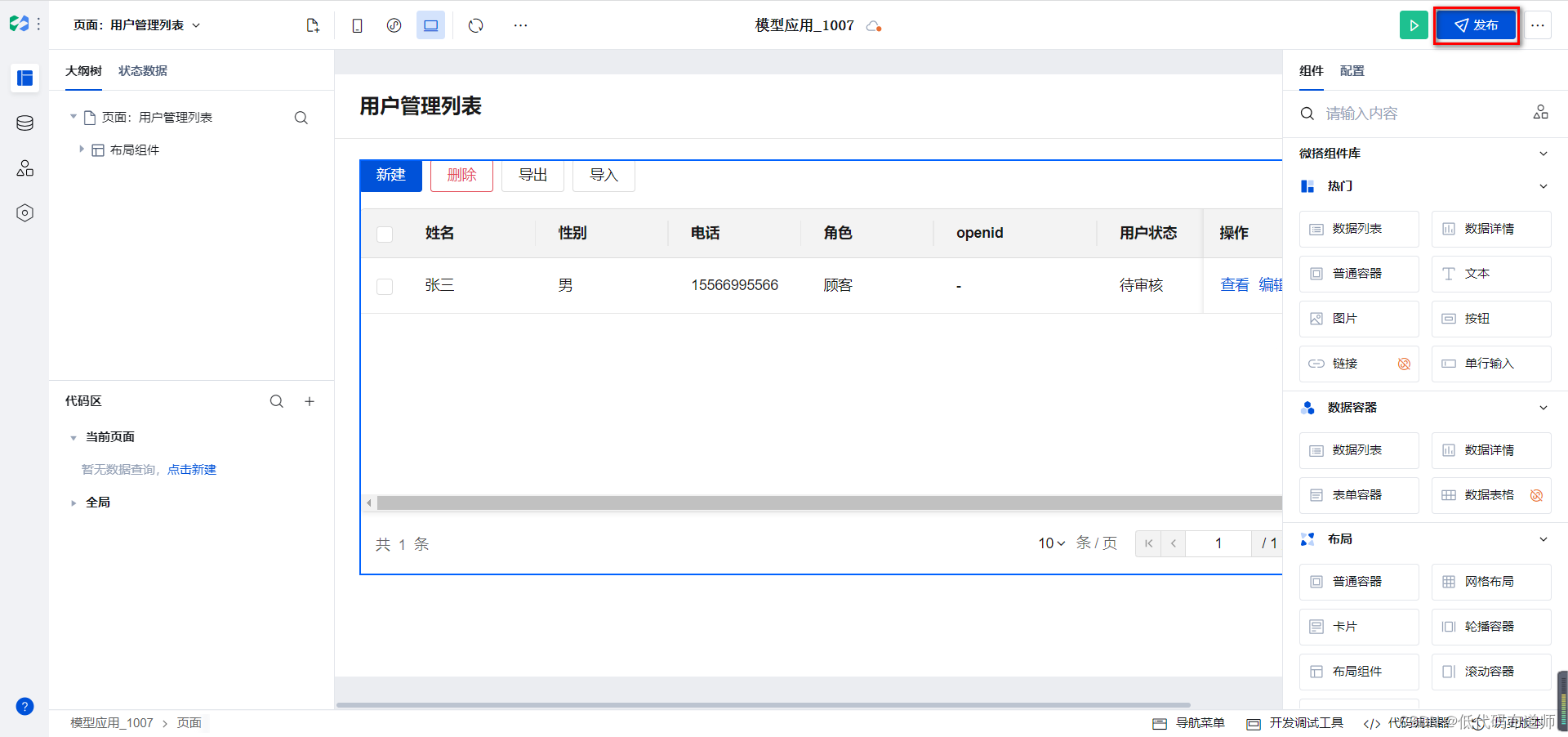The height and width of the screenshot is (737, 1568).
Task: Open 开发调试工具 in bottom bar
Action: click(1295, 723)
